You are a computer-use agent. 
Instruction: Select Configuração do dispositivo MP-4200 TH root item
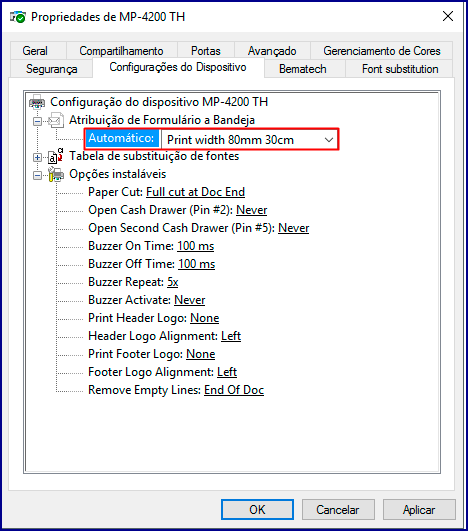coord(159,102)
